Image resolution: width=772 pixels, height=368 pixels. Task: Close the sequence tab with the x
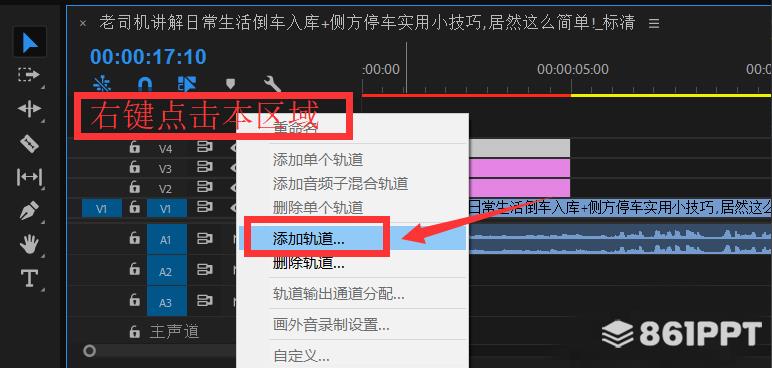(83, 23)
